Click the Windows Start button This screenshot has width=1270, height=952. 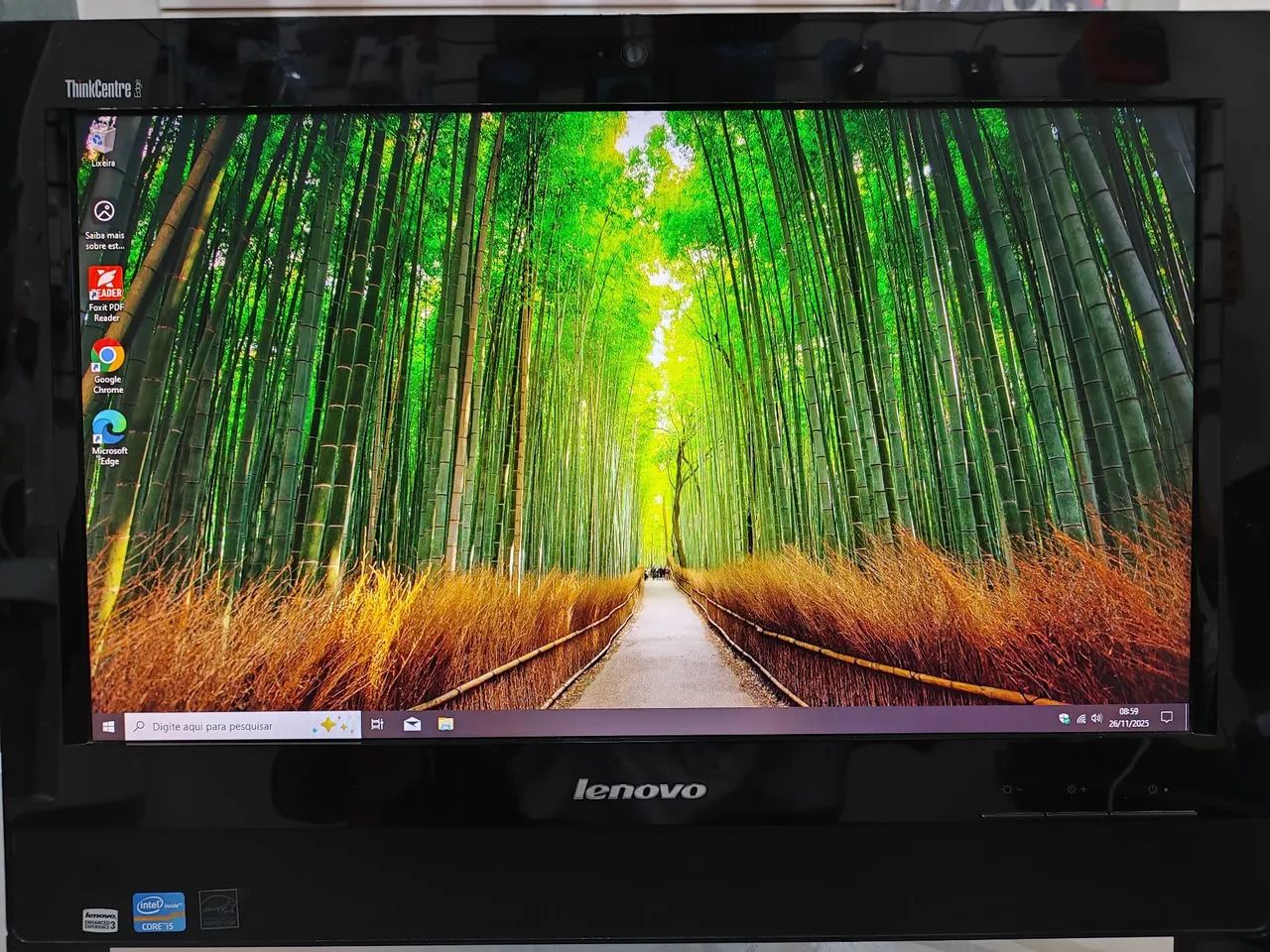(109, 725)
